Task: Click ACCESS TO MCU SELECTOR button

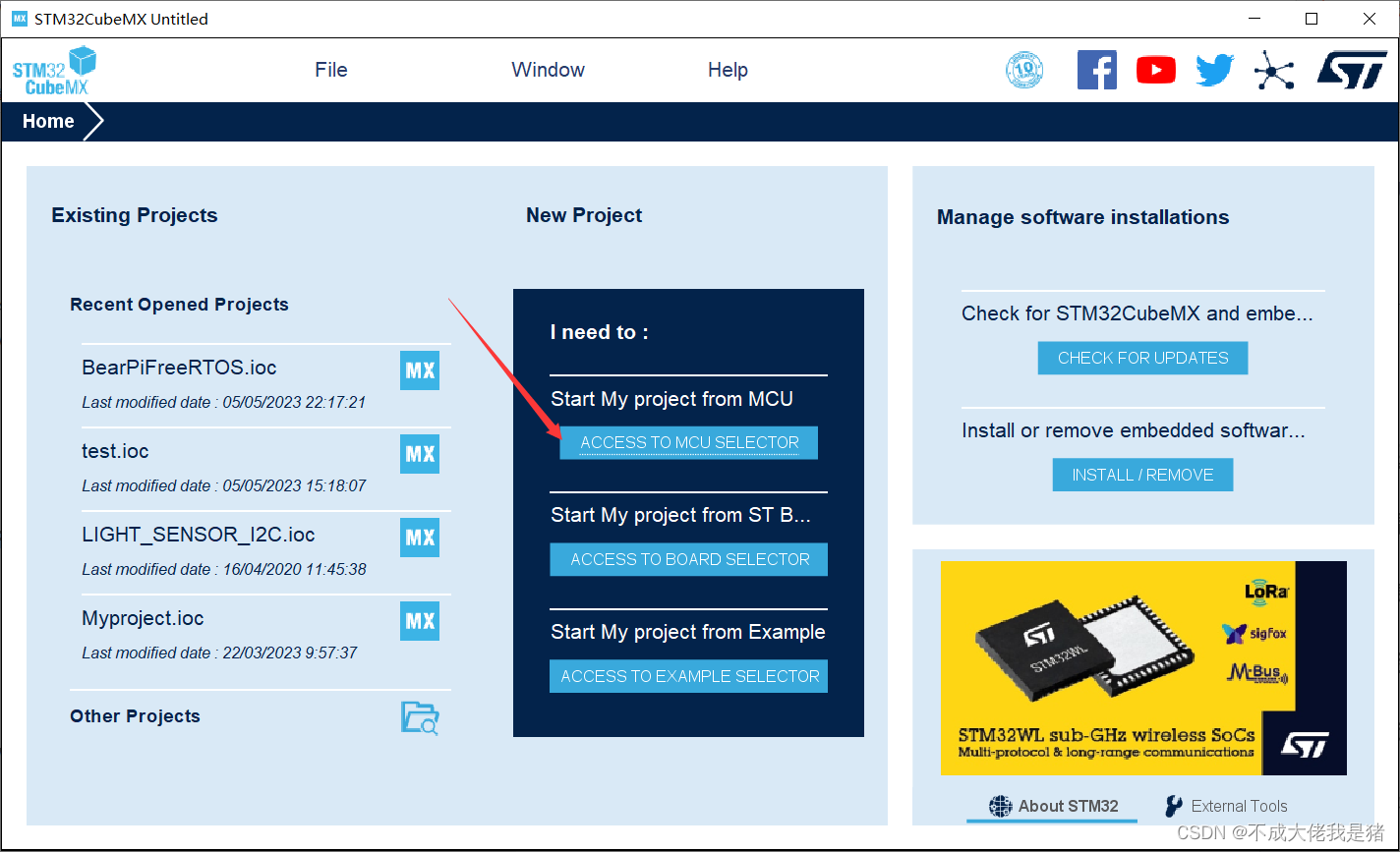Action: tap(689, 442)
